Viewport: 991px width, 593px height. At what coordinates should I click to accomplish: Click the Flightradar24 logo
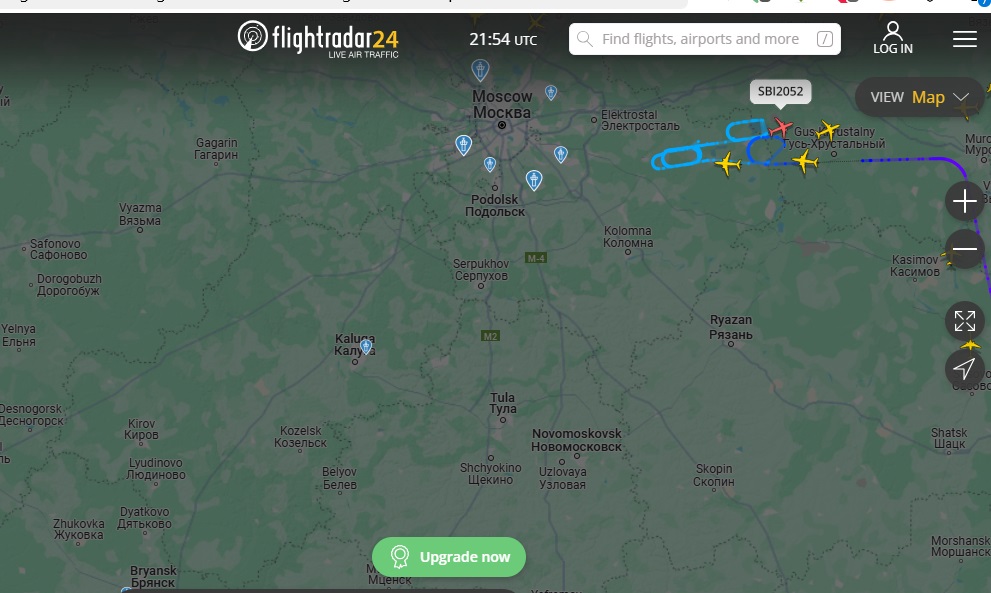pyautogui.click(x=318, y=39)
